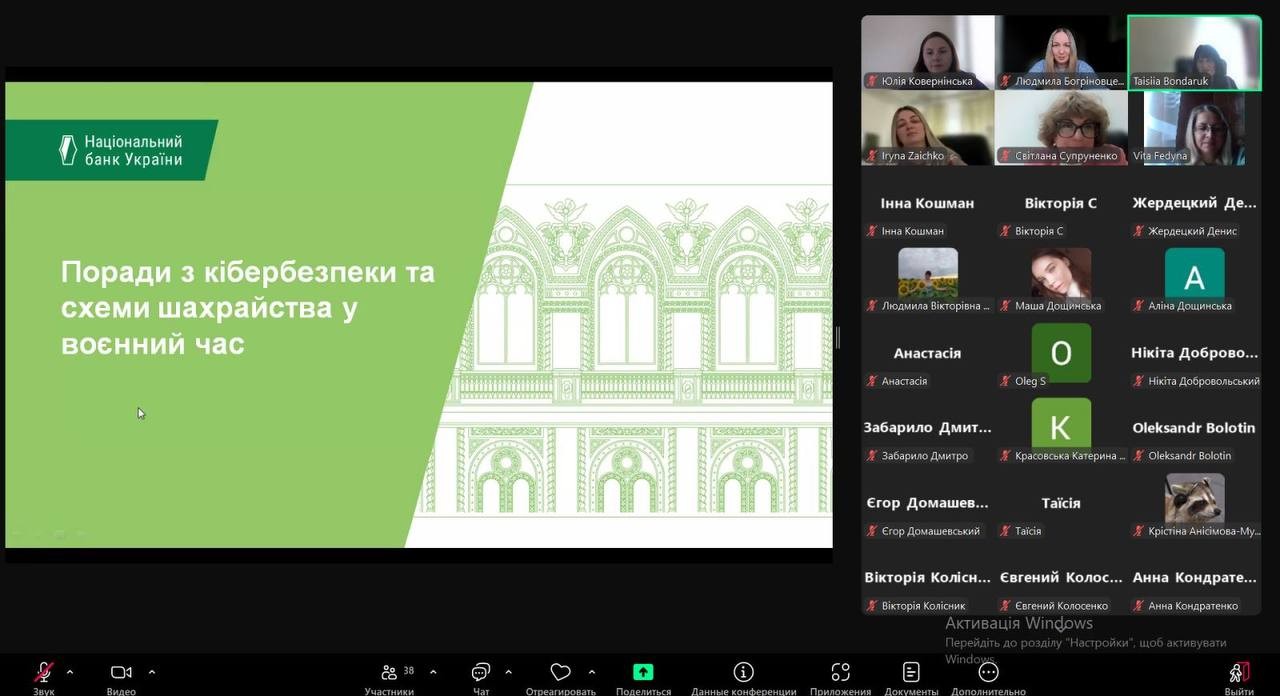Click the green Поделиться share screen icon

pyautogui.click(x=643, y=672)
